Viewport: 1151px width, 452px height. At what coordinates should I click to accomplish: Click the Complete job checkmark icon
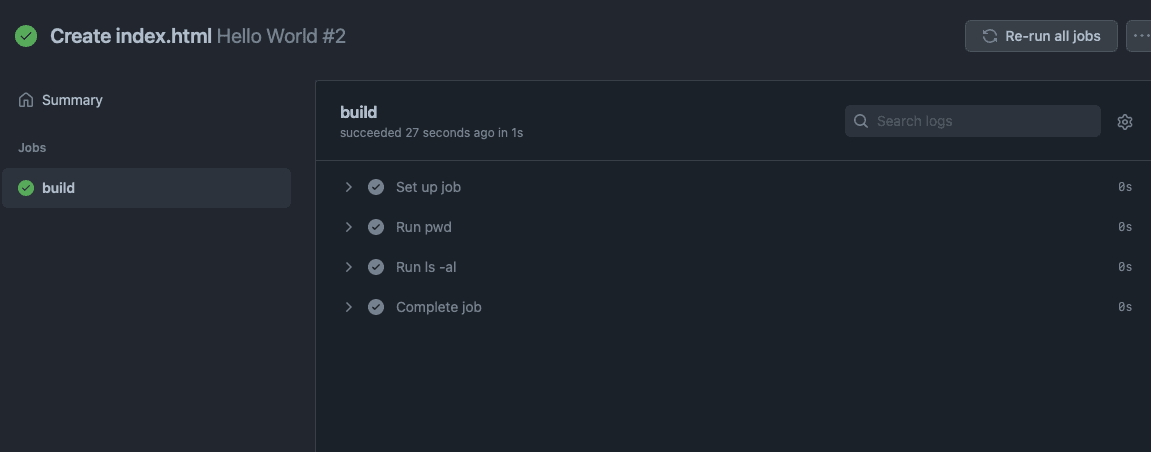click(x=376, y=307)
